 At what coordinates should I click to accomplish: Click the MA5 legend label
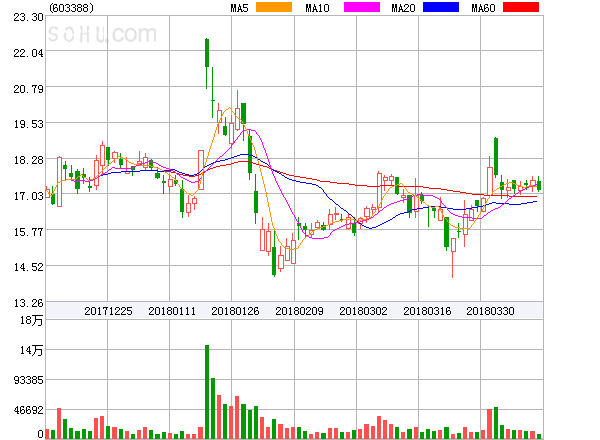(x=240, y=8)
